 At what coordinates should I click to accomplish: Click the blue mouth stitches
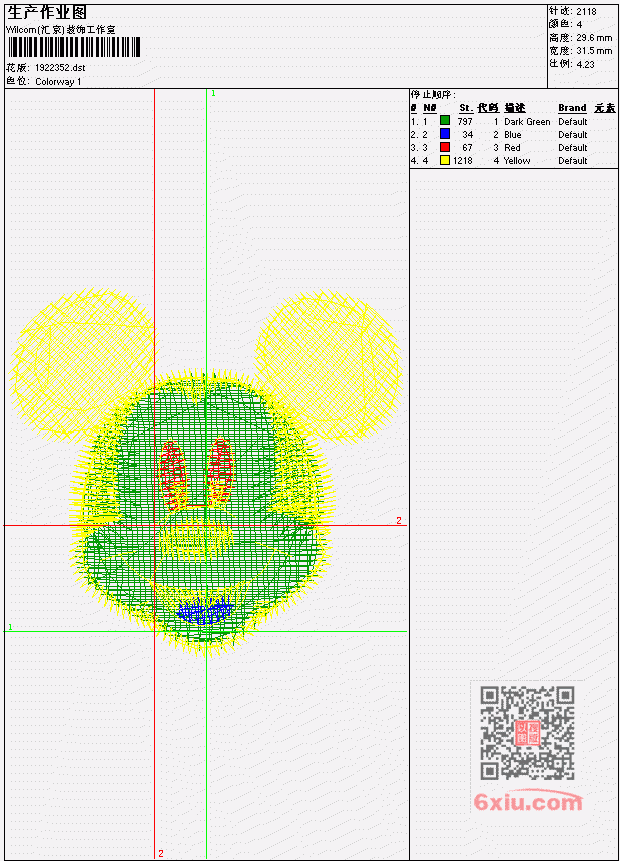click(205, 611)
